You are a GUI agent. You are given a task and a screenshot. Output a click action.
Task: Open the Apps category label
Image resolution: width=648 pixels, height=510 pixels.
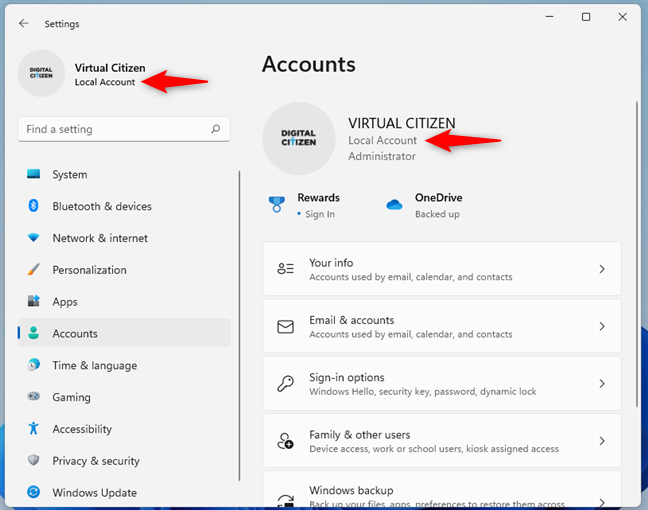(x=64, y=302)
